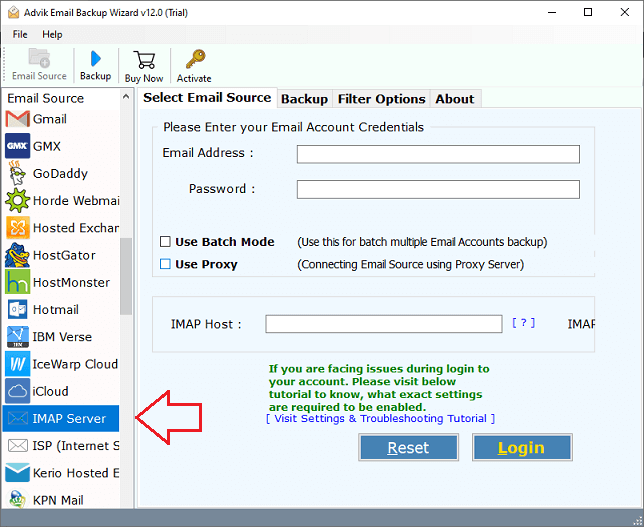Screen dimensions: 644x527
Task: Click the app icon in title bar
Action: [13, 13]
